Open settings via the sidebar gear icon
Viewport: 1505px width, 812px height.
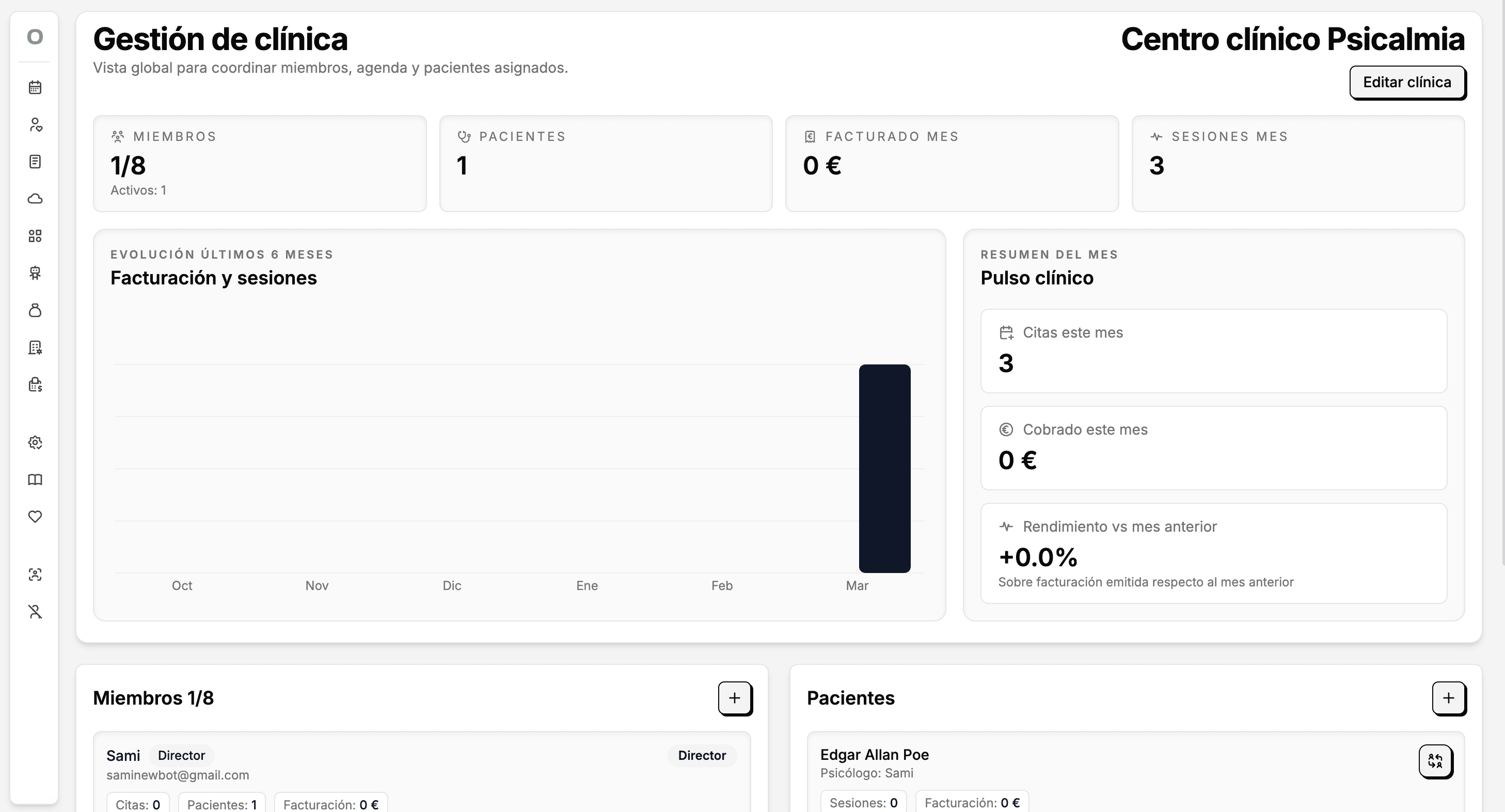[x=35, y=442]
